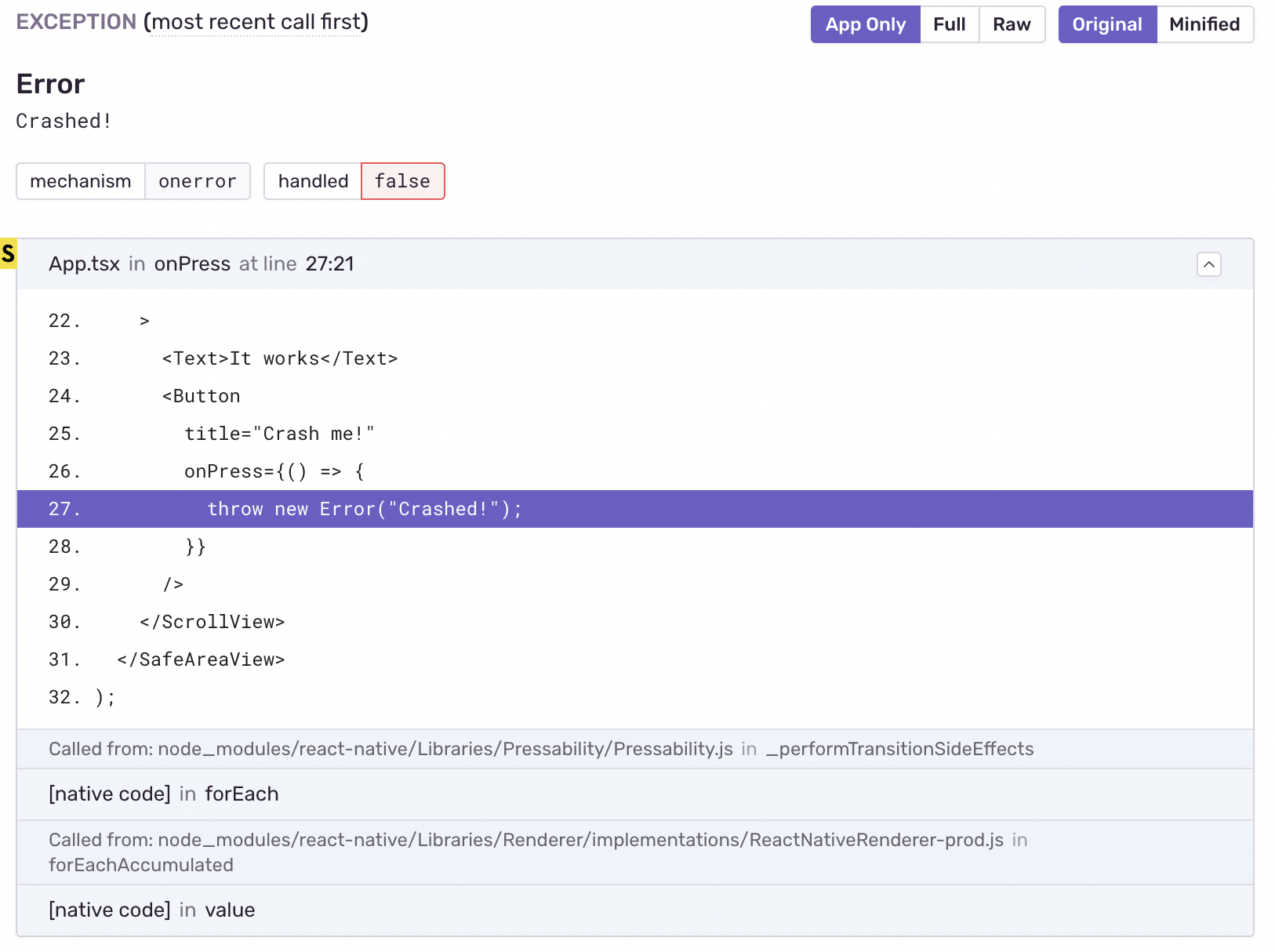Screen dimensions: 1275x952
Task: Click the App.tsx filename in frame header
Action: tap(84, 264)
